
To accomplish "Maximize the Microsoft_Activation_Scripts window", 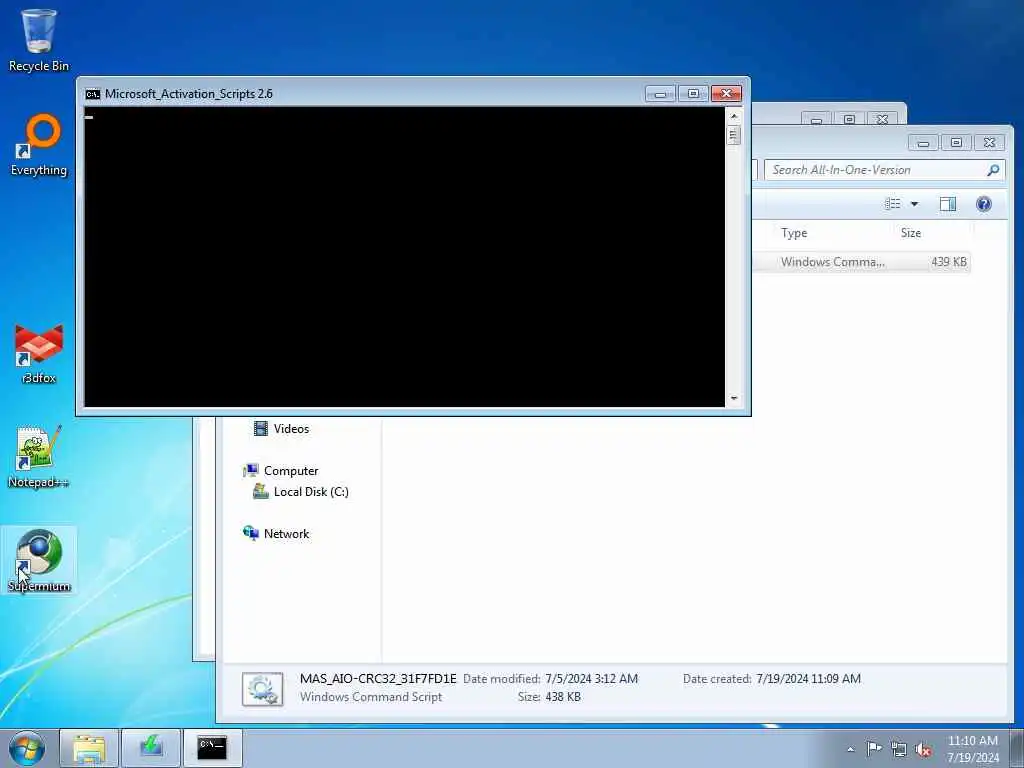I will [693, 94].
